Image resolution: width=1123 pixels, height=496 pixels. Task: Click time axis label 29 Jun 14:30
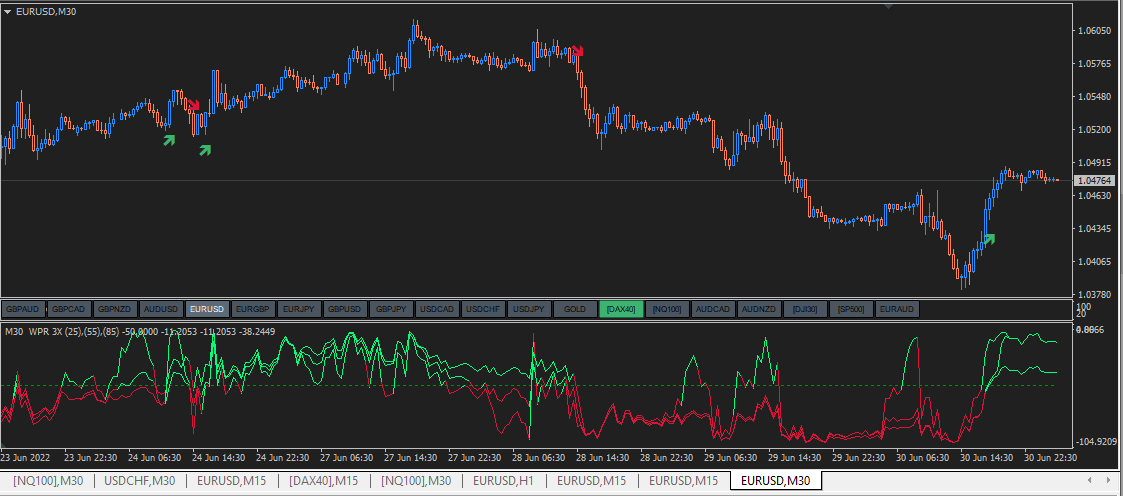(x=793, y=457)
